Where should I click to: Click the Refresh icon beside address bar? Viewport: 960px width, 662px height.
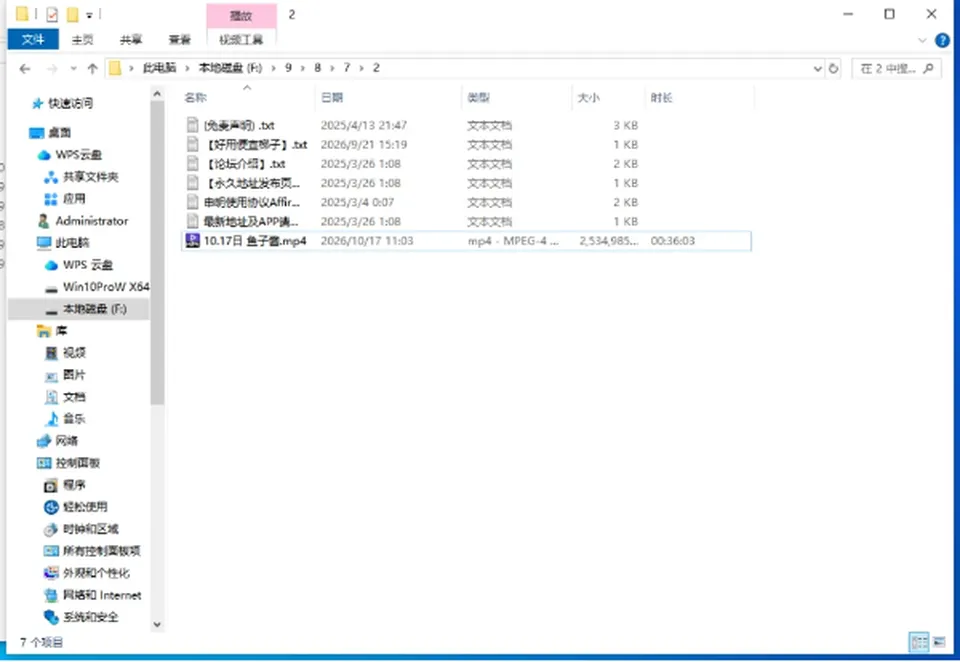click(833, 69)
